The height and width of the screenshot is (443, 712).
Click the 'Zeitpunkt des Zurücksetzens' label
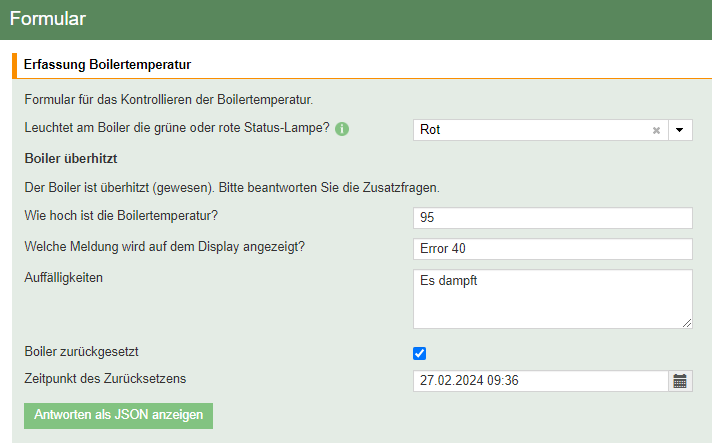pyautogui.click(x=105, y=377)
